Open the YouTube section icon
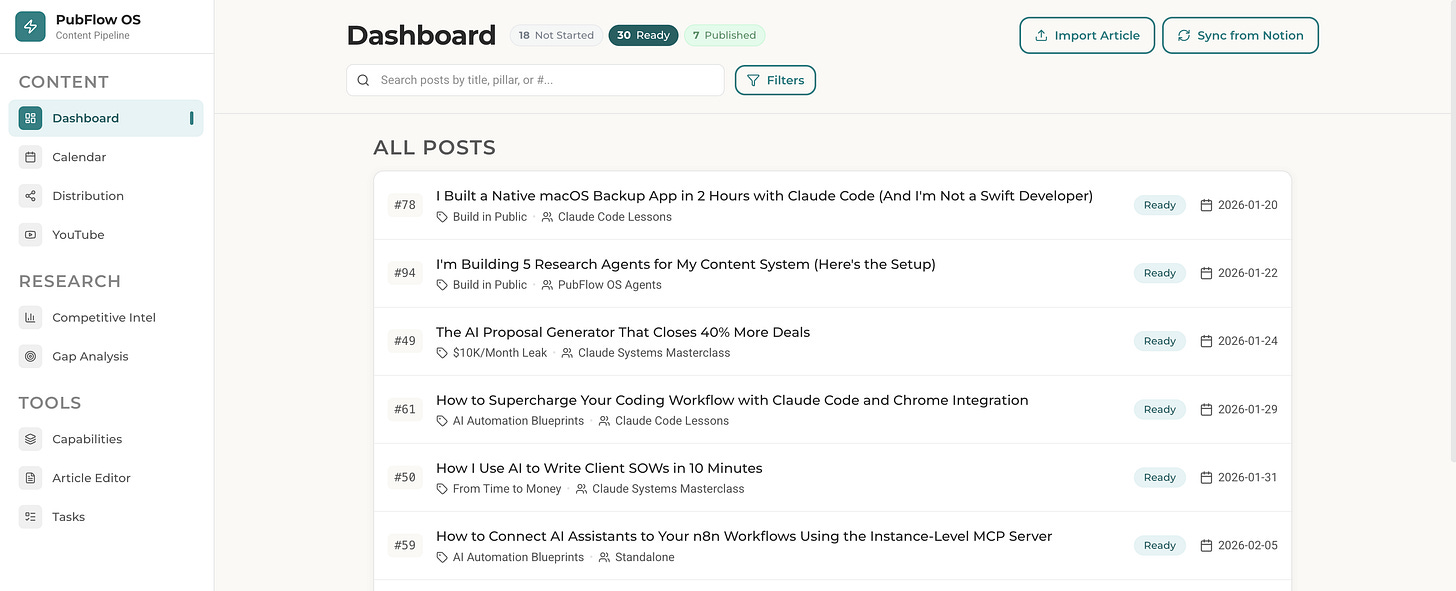 click(x=33, y=234)
